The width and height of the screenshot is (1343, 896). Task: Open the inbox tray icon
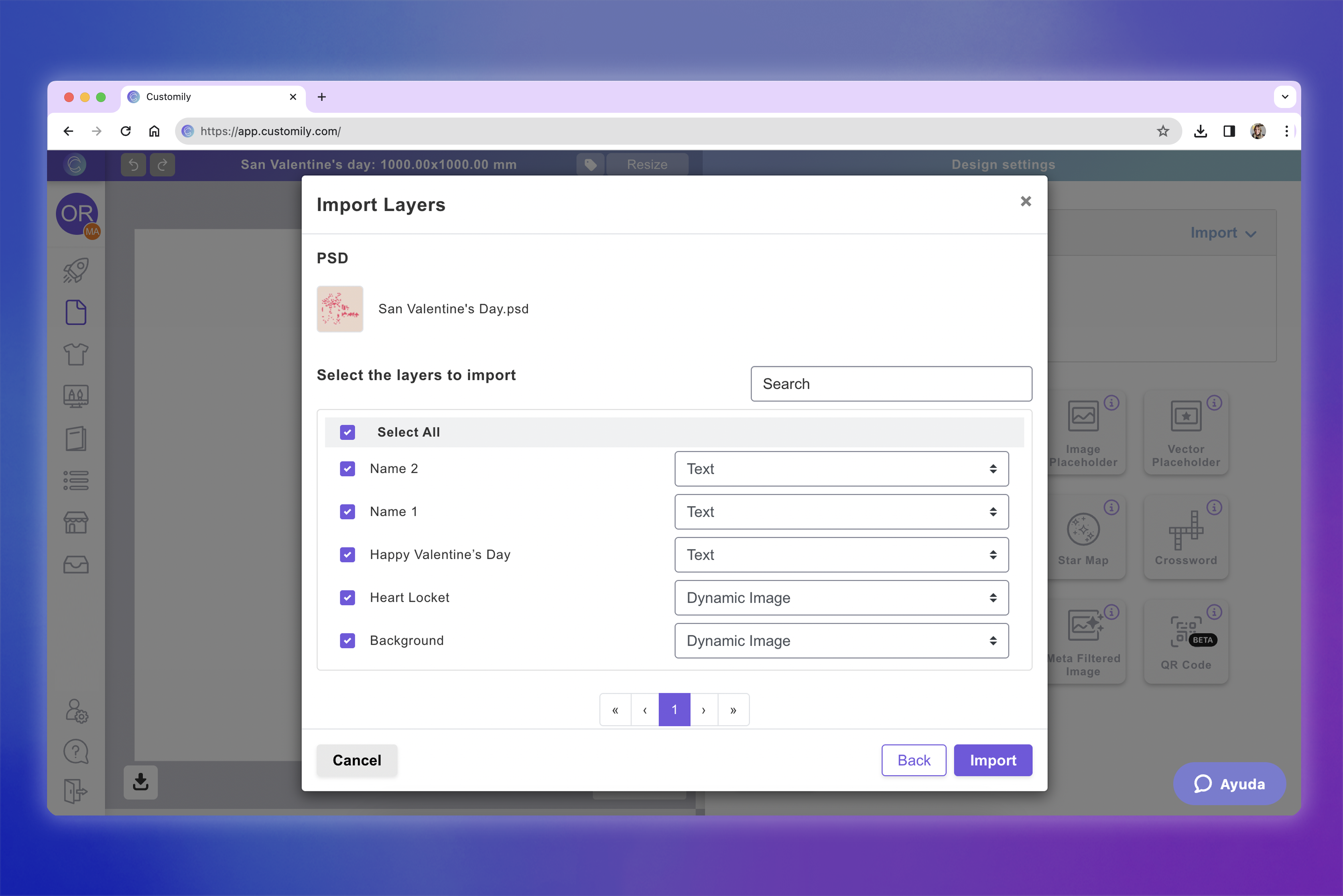(76, 564)
